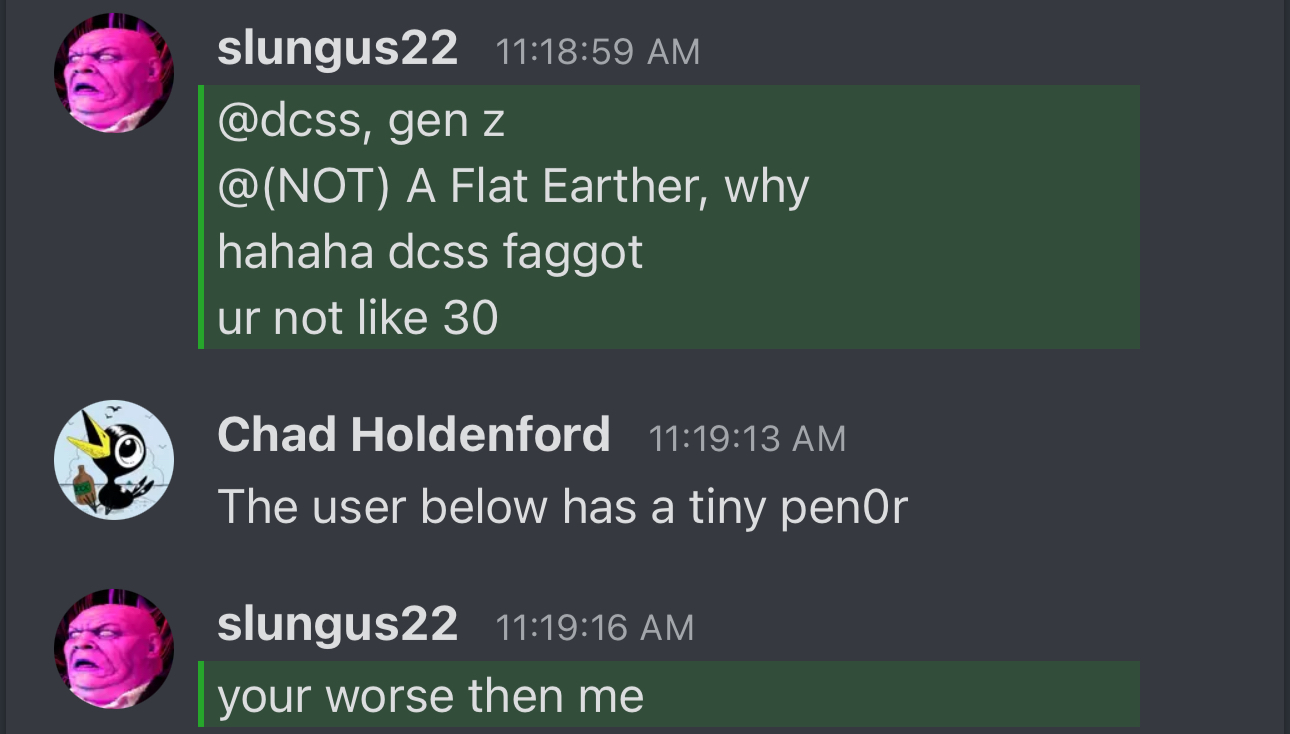Click the slungus22 username posted at 11:19:16 AM
The image size is (1290, 734).
pyautogui.click(x=337, y=624)
